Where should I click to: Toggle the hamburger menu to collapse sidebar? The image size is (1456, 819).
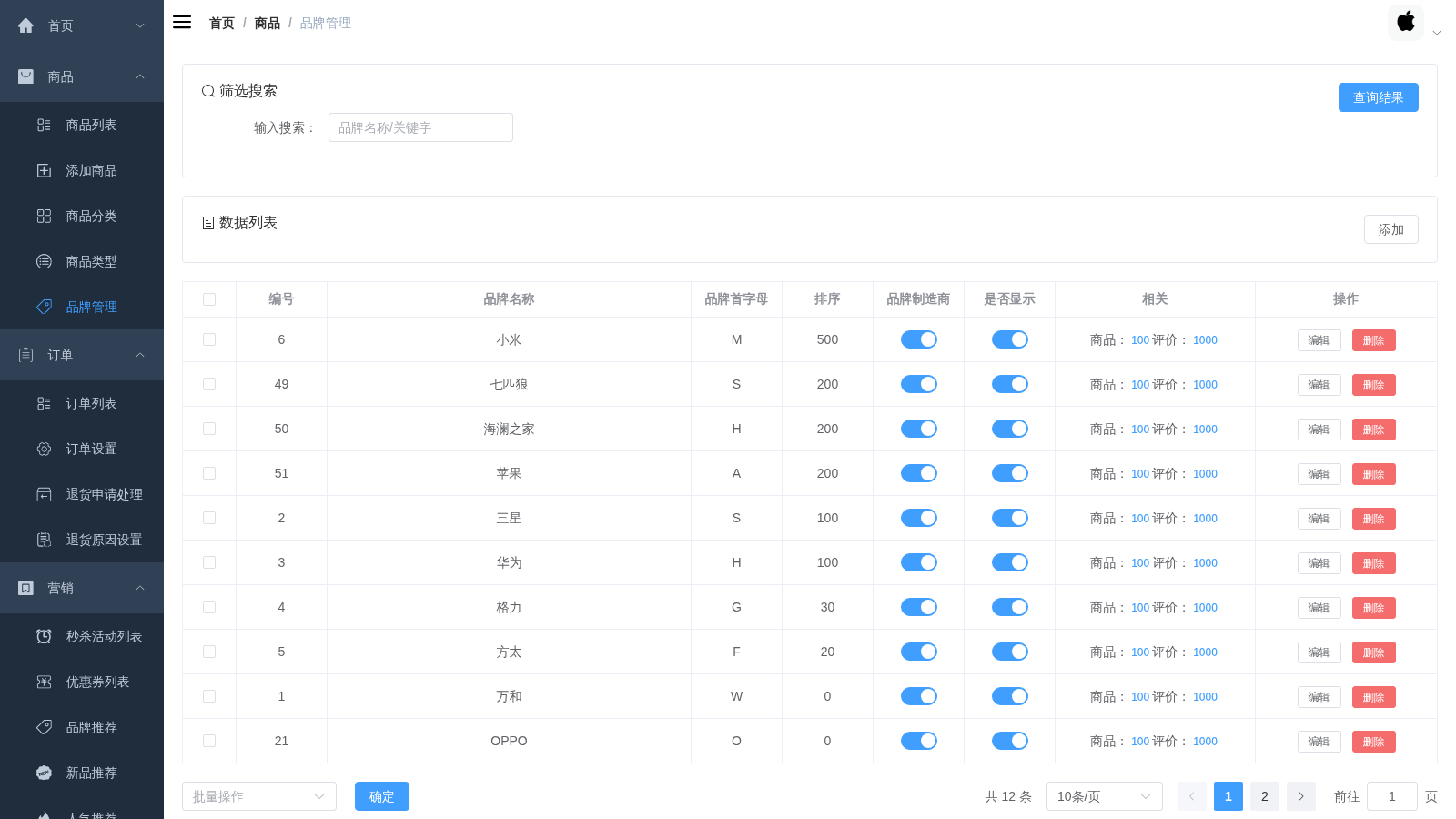[x=182, y=23]
